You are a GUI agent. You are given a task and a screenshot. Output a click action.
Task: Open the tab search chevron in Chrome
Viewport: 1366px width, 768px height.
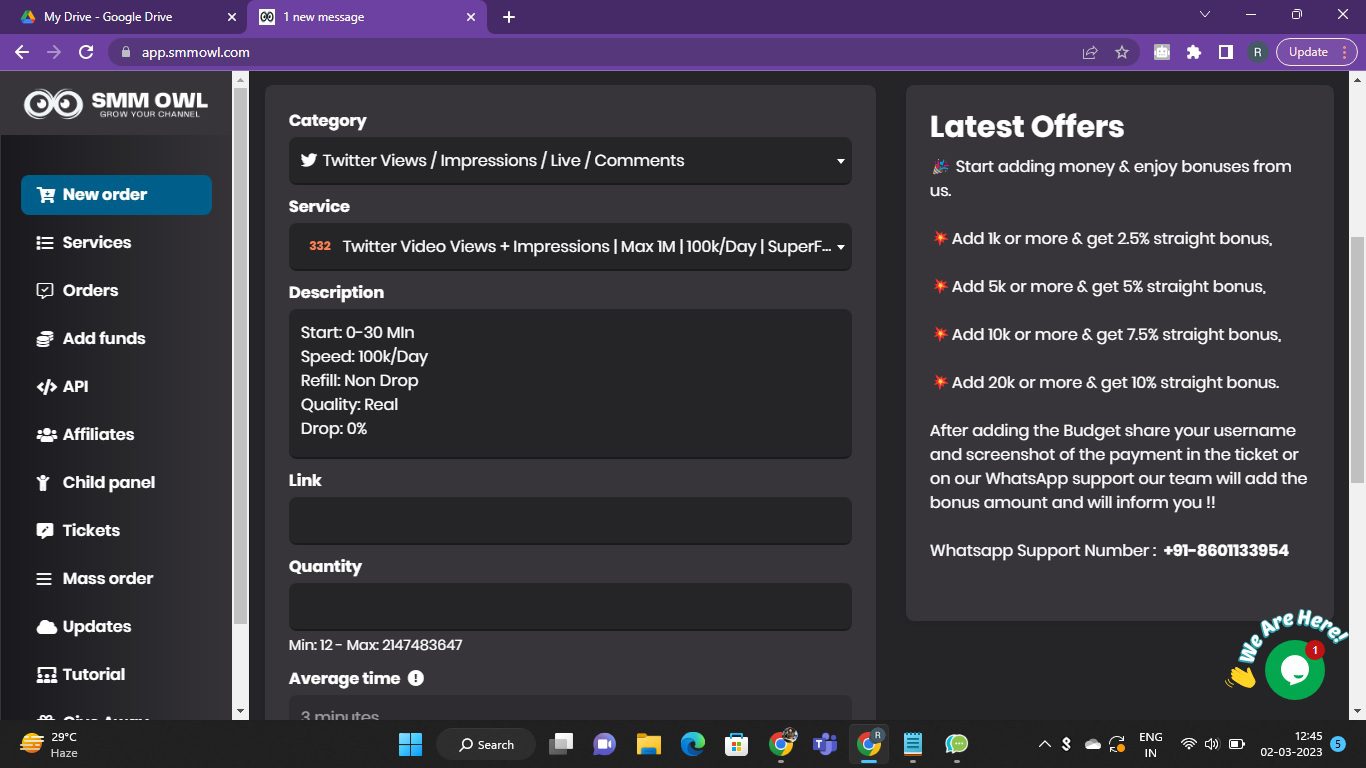[1205, 16]
